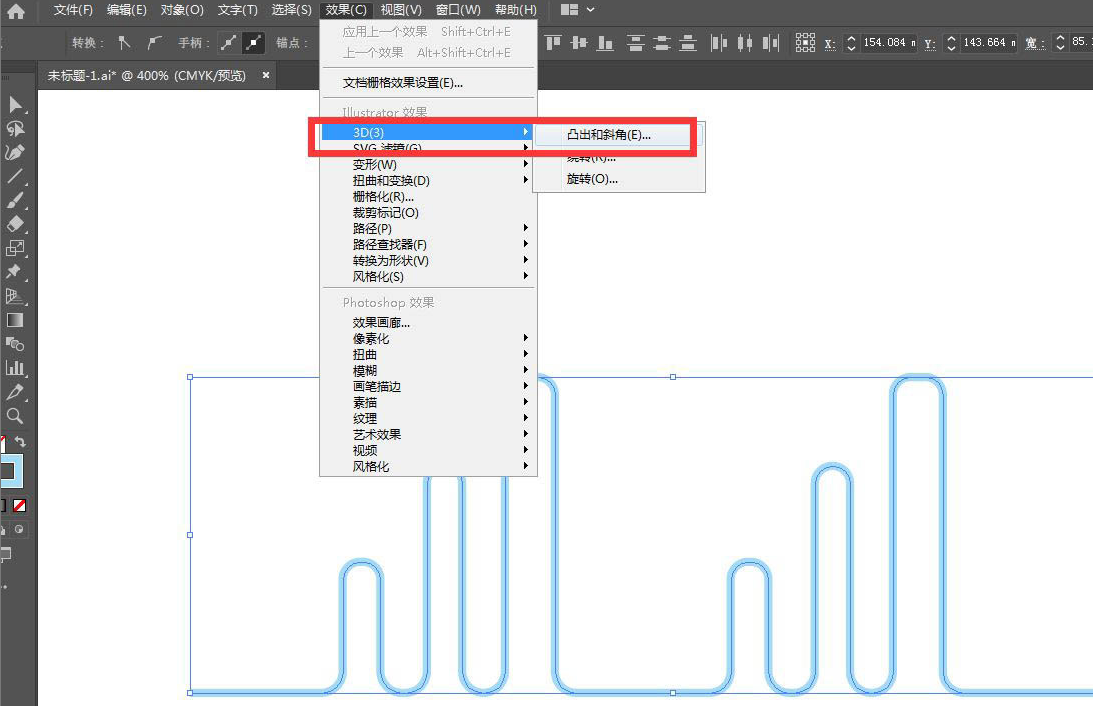This screenshot has height=706, width=1093.
Task: Expand the 路径查找器(F) submenu
Action: tap(427, 245)
